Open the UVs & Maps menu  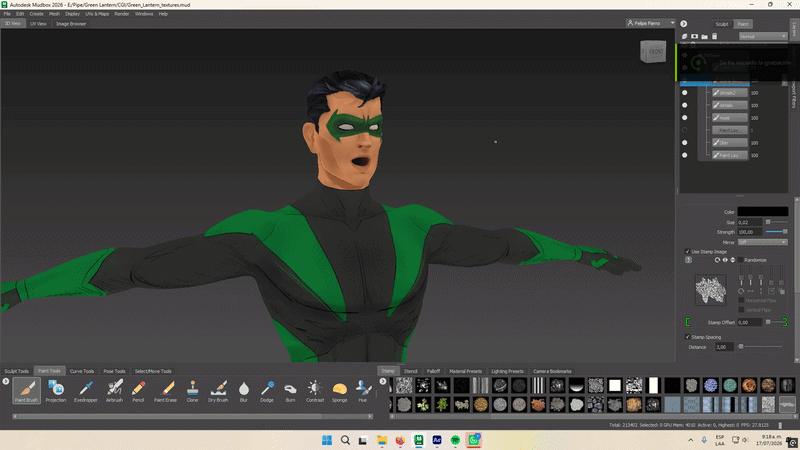(97, 14)
